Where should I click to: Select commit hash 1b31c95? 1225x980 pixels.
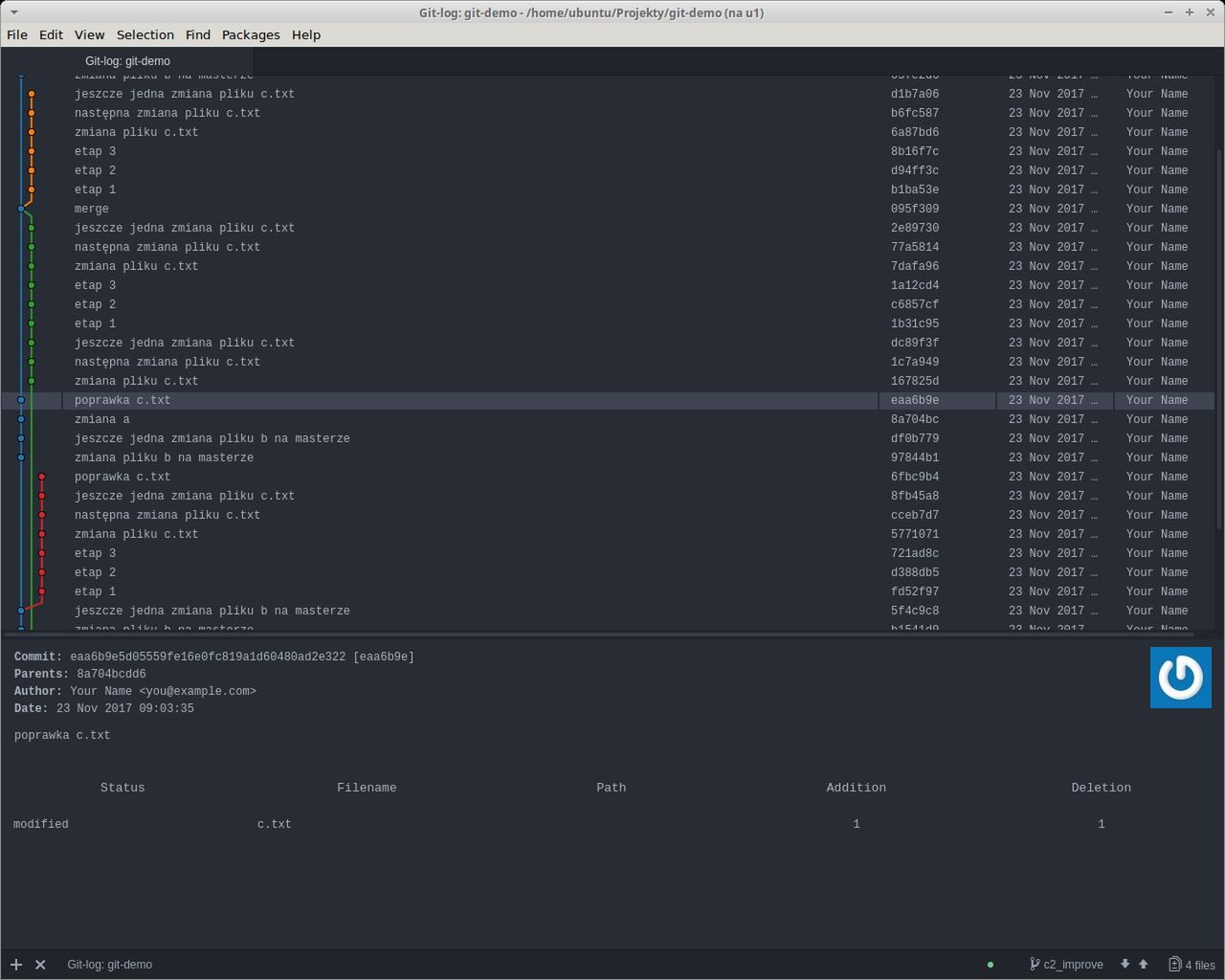915,323
